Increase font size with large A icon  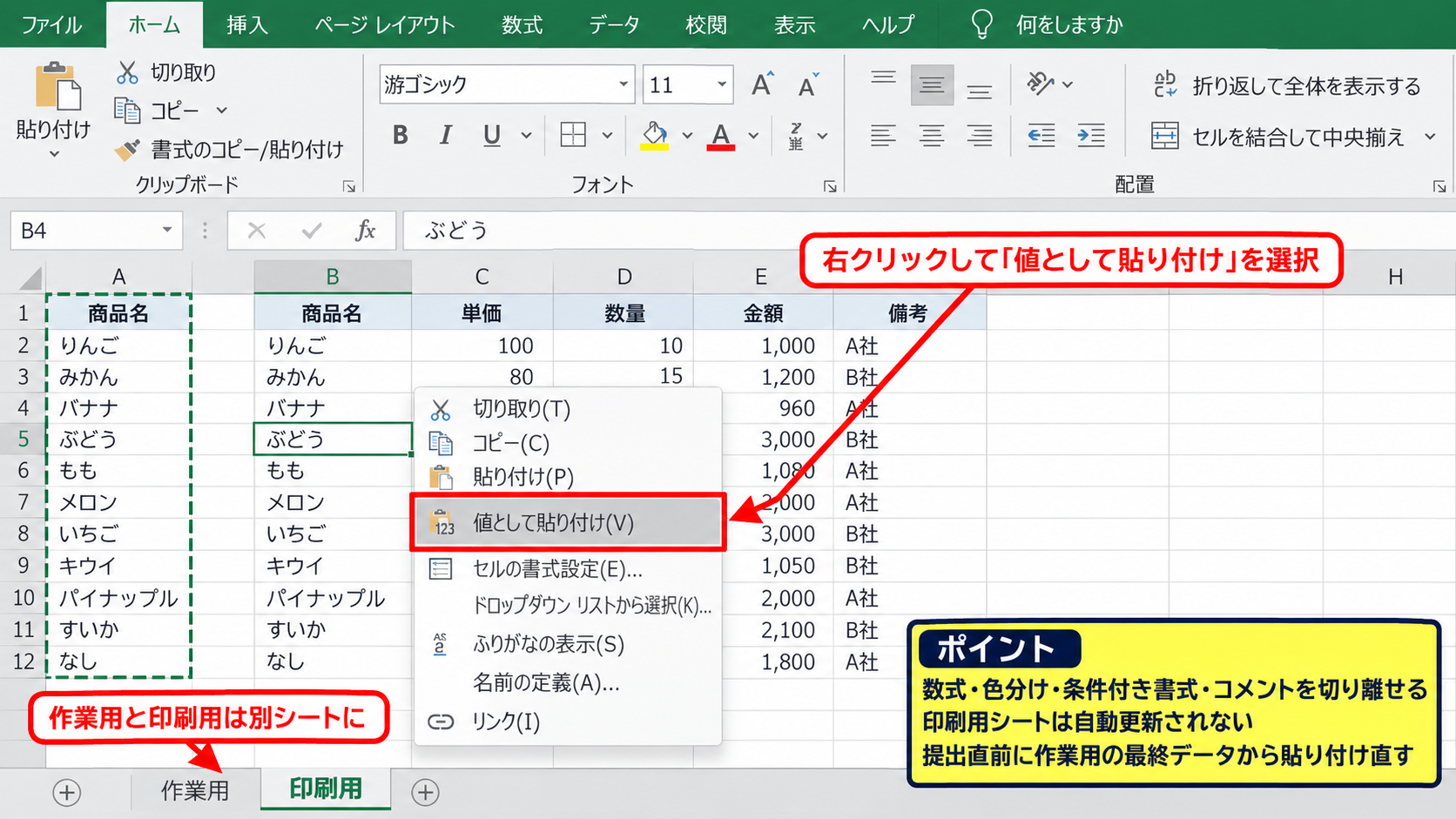pos(762,84)
